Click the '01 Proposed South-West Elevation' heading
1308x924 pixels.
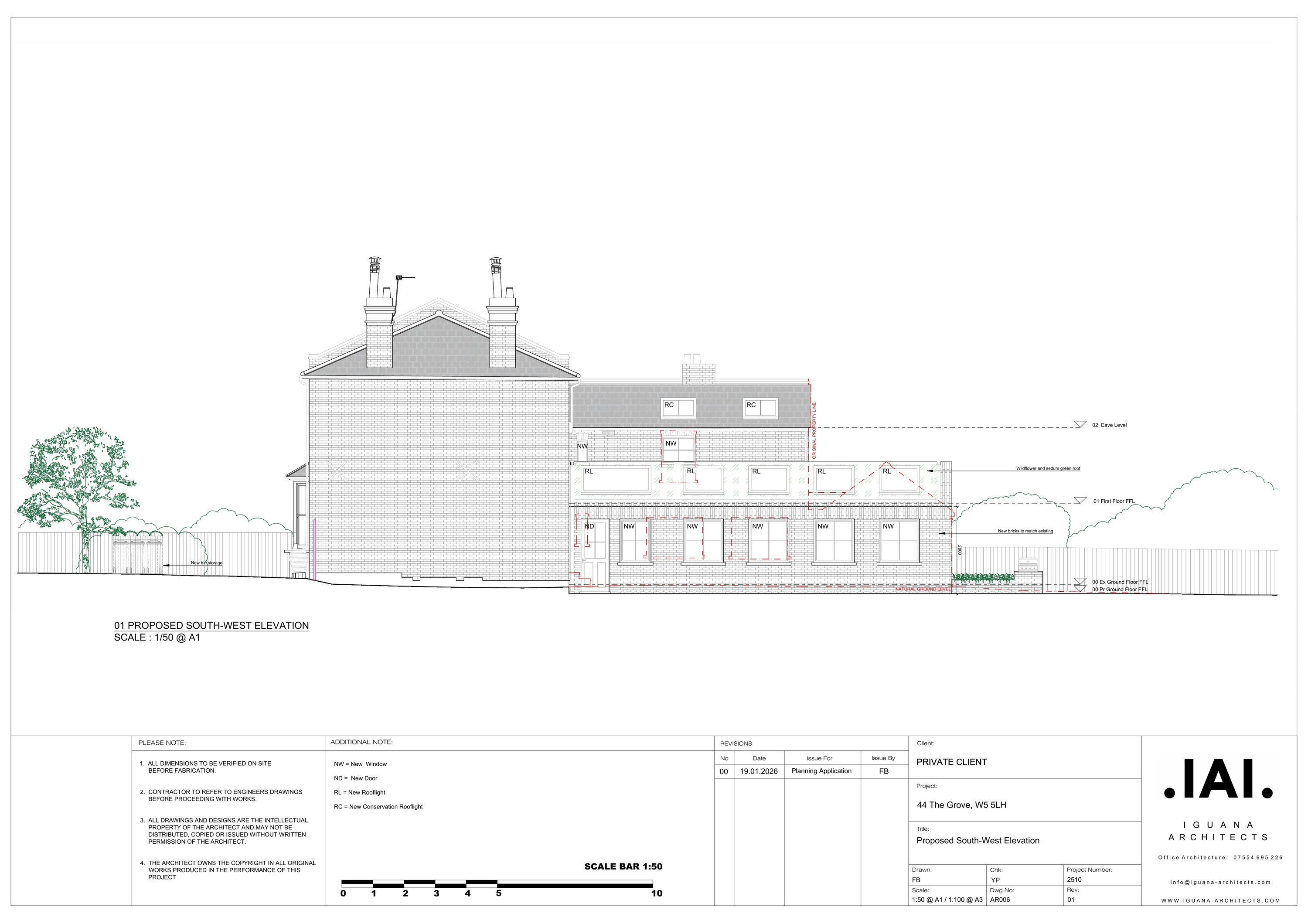[211, 625]
